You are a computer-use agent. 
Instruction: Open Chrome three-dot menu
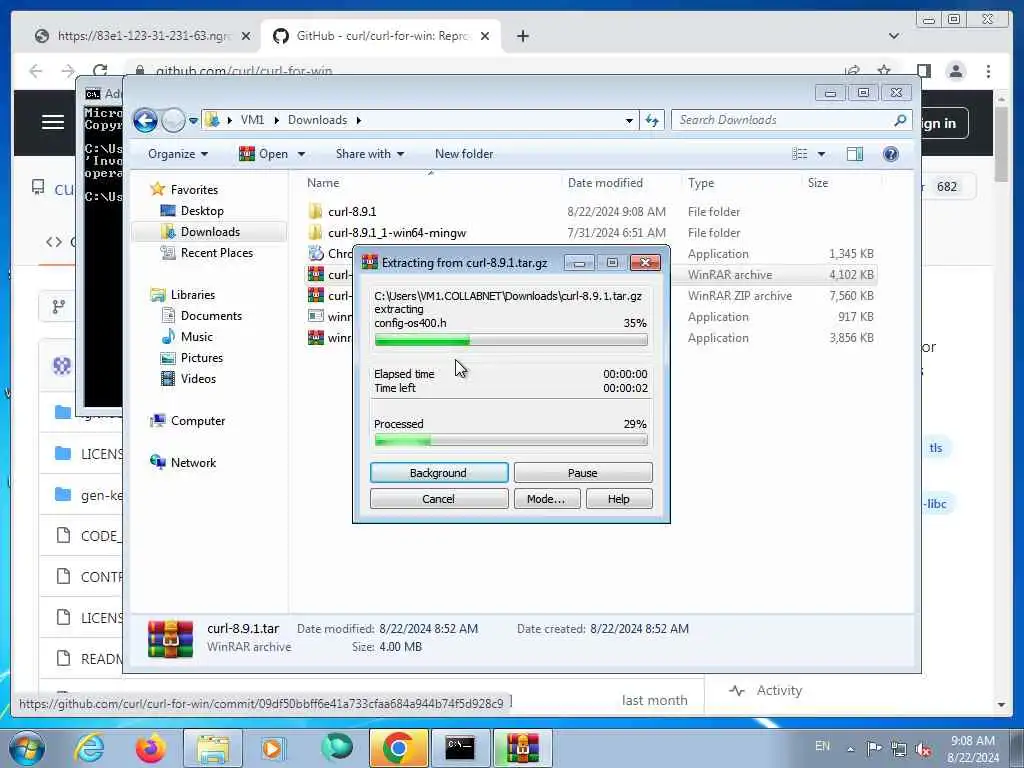point(989,71)
